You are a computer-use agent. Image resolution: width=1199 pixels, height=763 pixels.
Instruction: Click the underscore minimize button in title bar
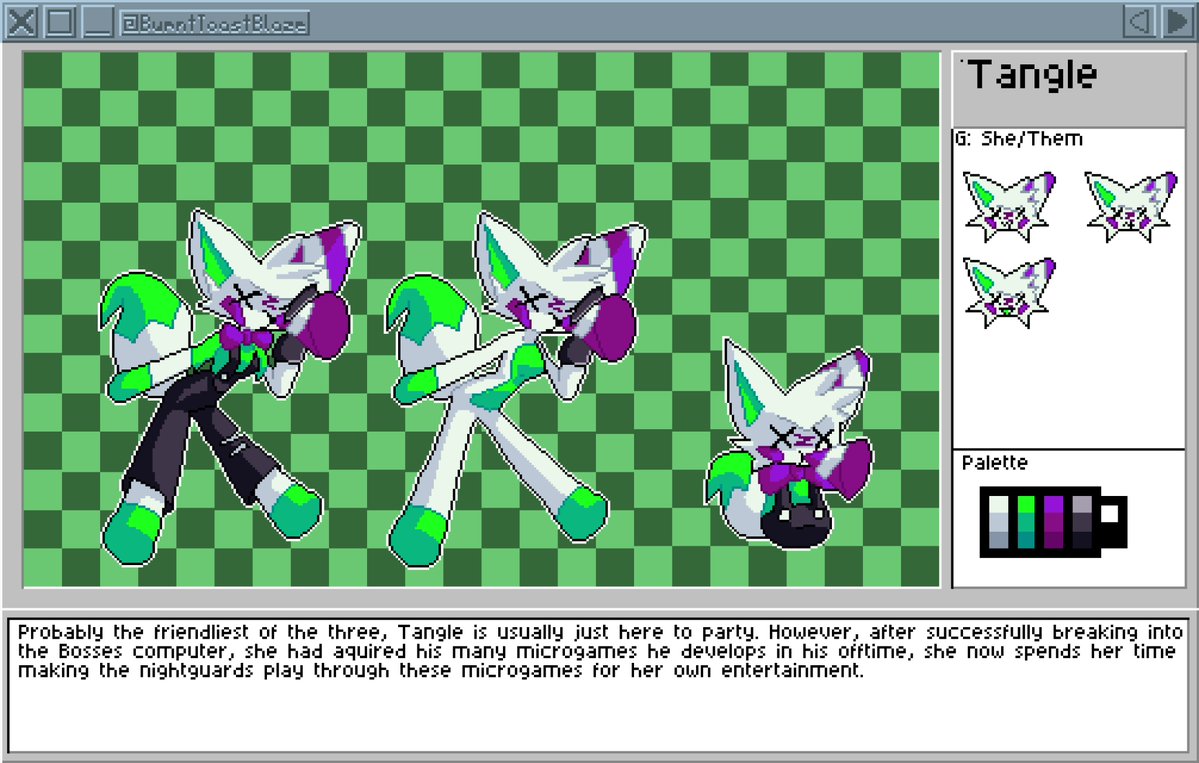point(98,21)
